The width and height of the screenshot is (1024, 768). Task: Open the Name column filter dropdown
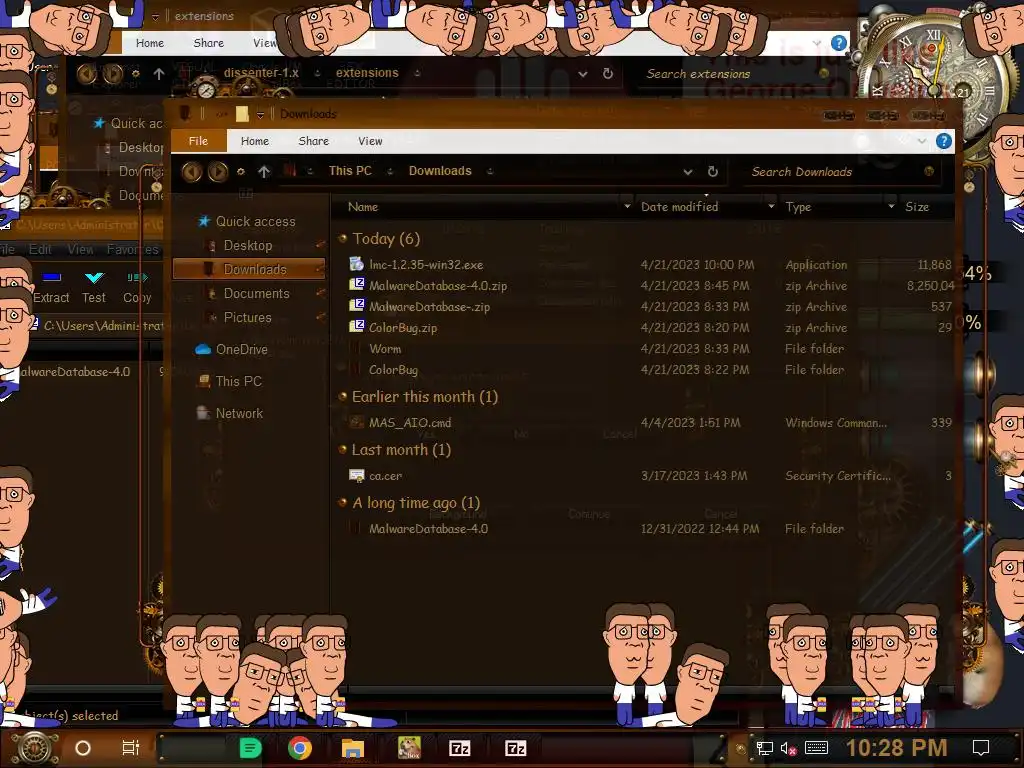click(x=627, y=207)
